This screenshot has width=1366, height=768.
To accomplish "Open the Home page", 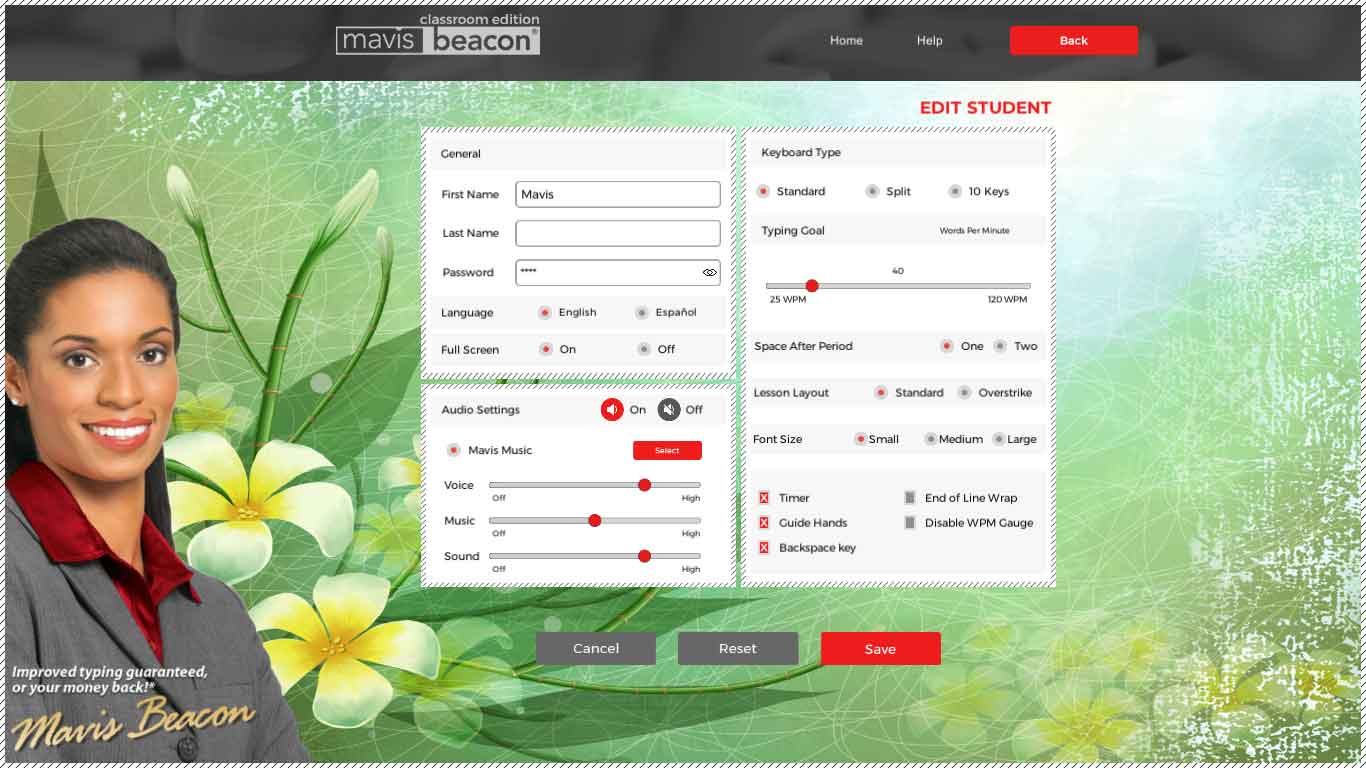I will [846, 40].
